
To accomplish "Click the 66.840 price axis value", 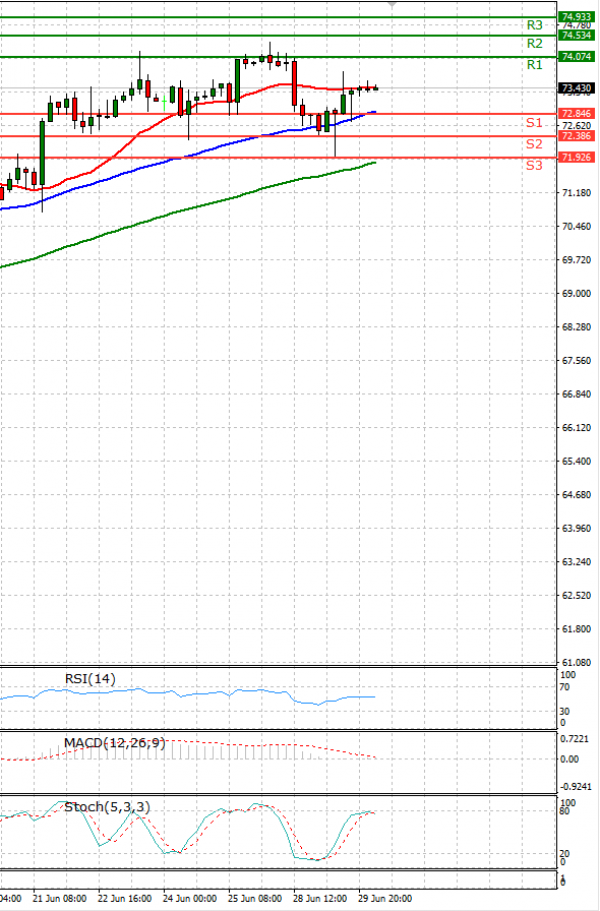I will [x=577, y=394].
